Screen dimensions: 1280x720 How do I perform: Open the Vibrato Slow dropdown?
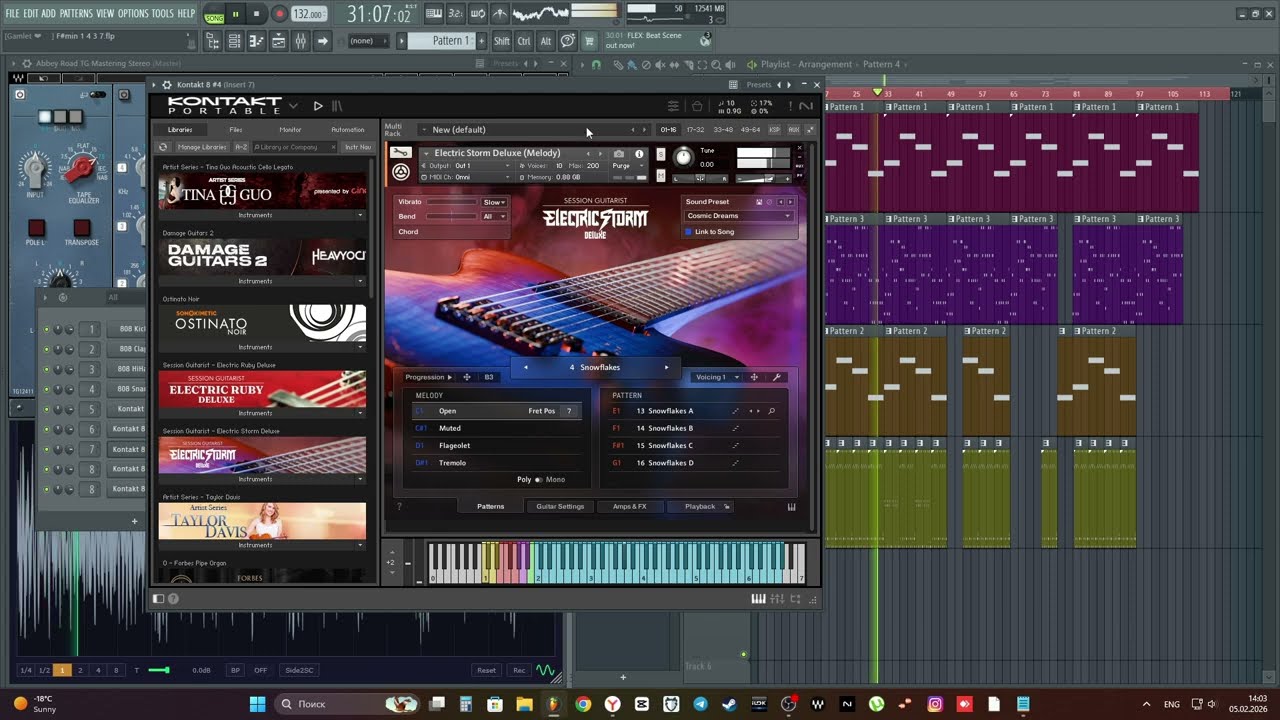(494, 202)
